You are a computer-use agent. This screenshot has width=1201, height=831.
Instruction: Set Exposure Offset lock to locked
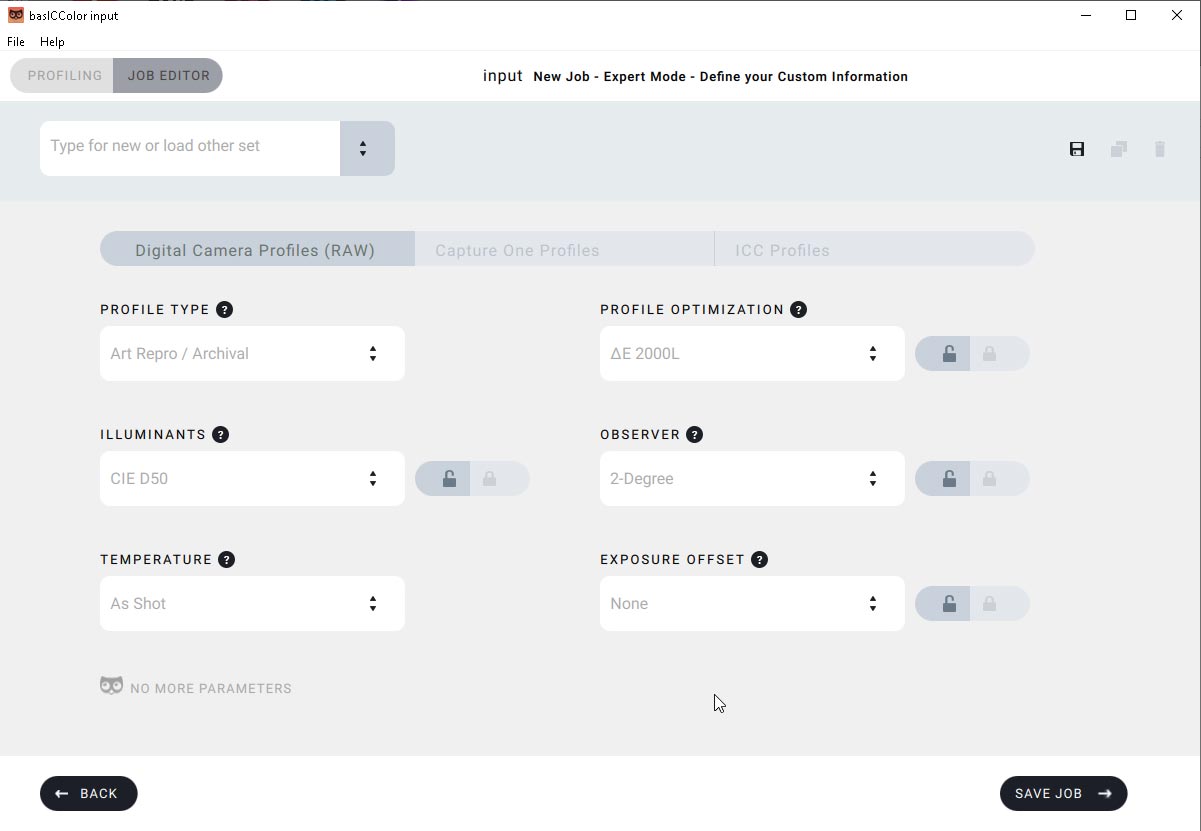point(999,603)
